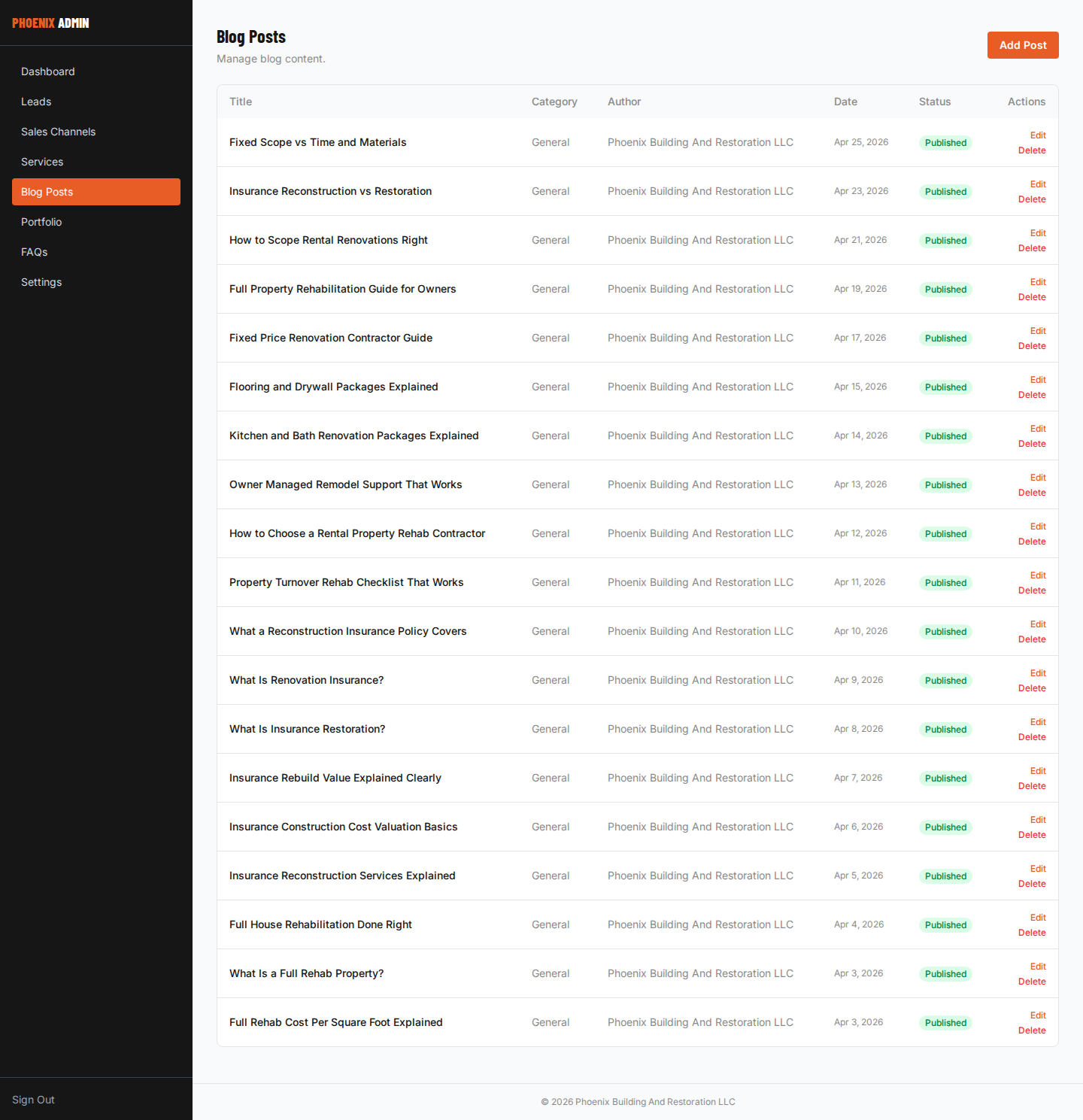Click Published badge for Apr 25, 2026 post
The image size is (1083, 1120).
pos(945,143)
